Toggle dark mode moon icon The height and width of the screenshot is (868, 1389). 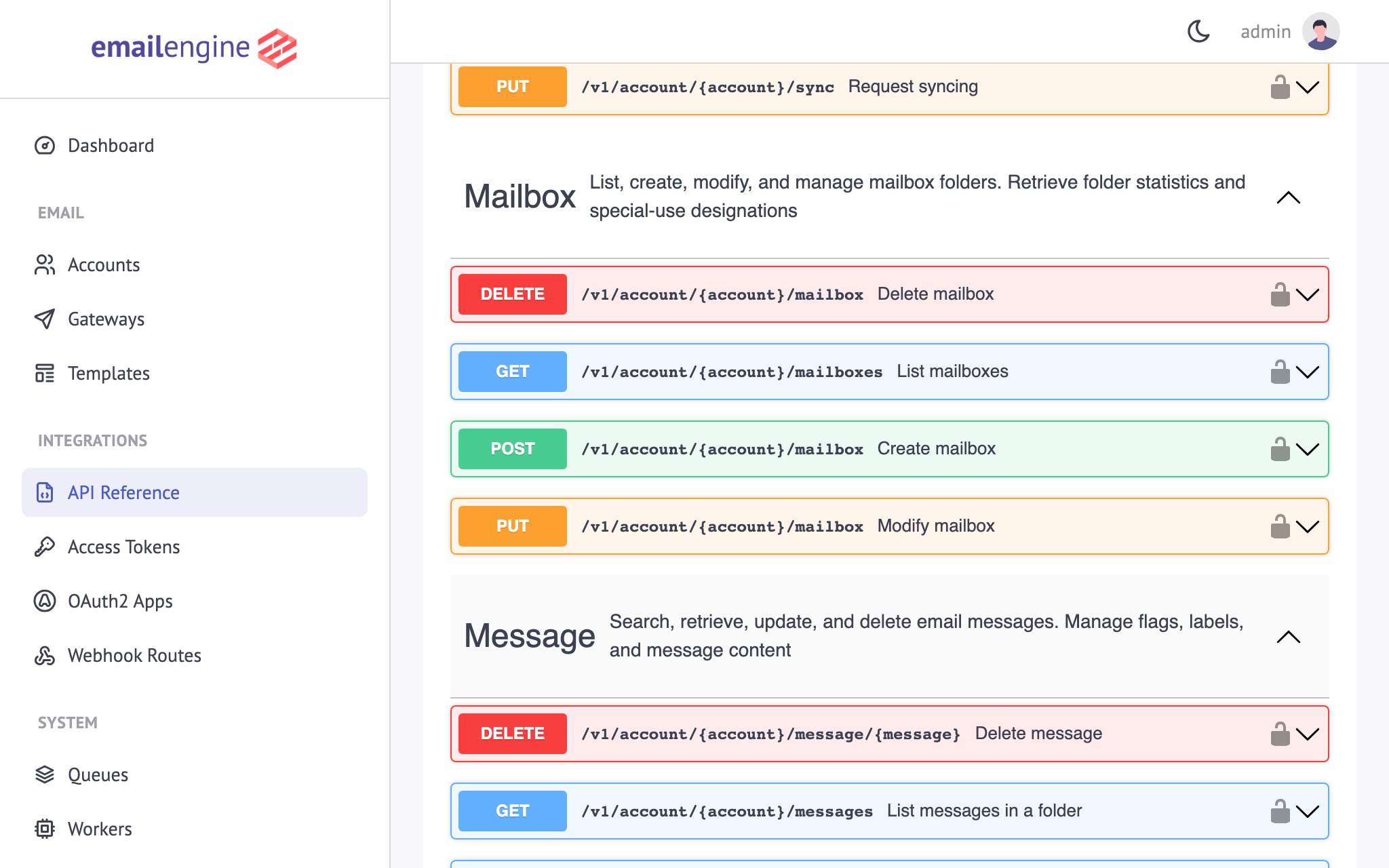point(1198,31)
